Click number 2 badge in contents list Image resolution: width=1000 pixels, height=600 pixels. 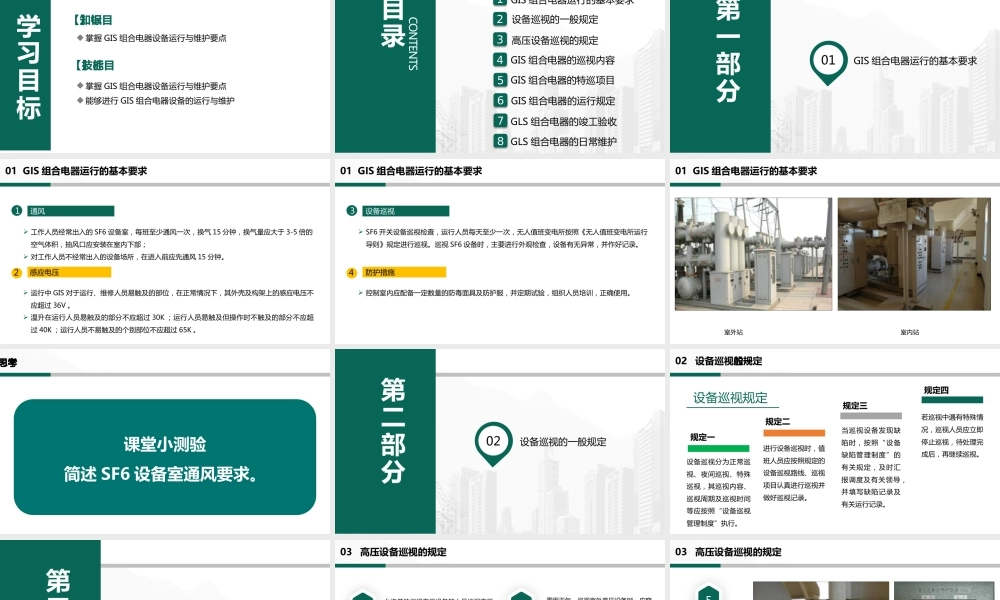500,19
